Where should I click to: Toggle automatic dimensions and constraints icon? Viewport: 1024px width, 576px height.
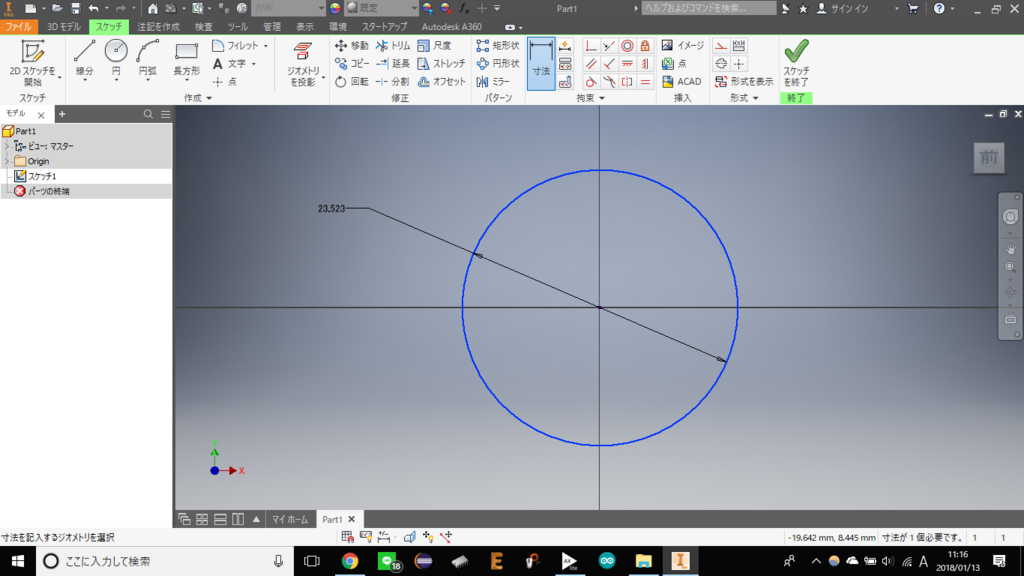(x=565, y=46)
